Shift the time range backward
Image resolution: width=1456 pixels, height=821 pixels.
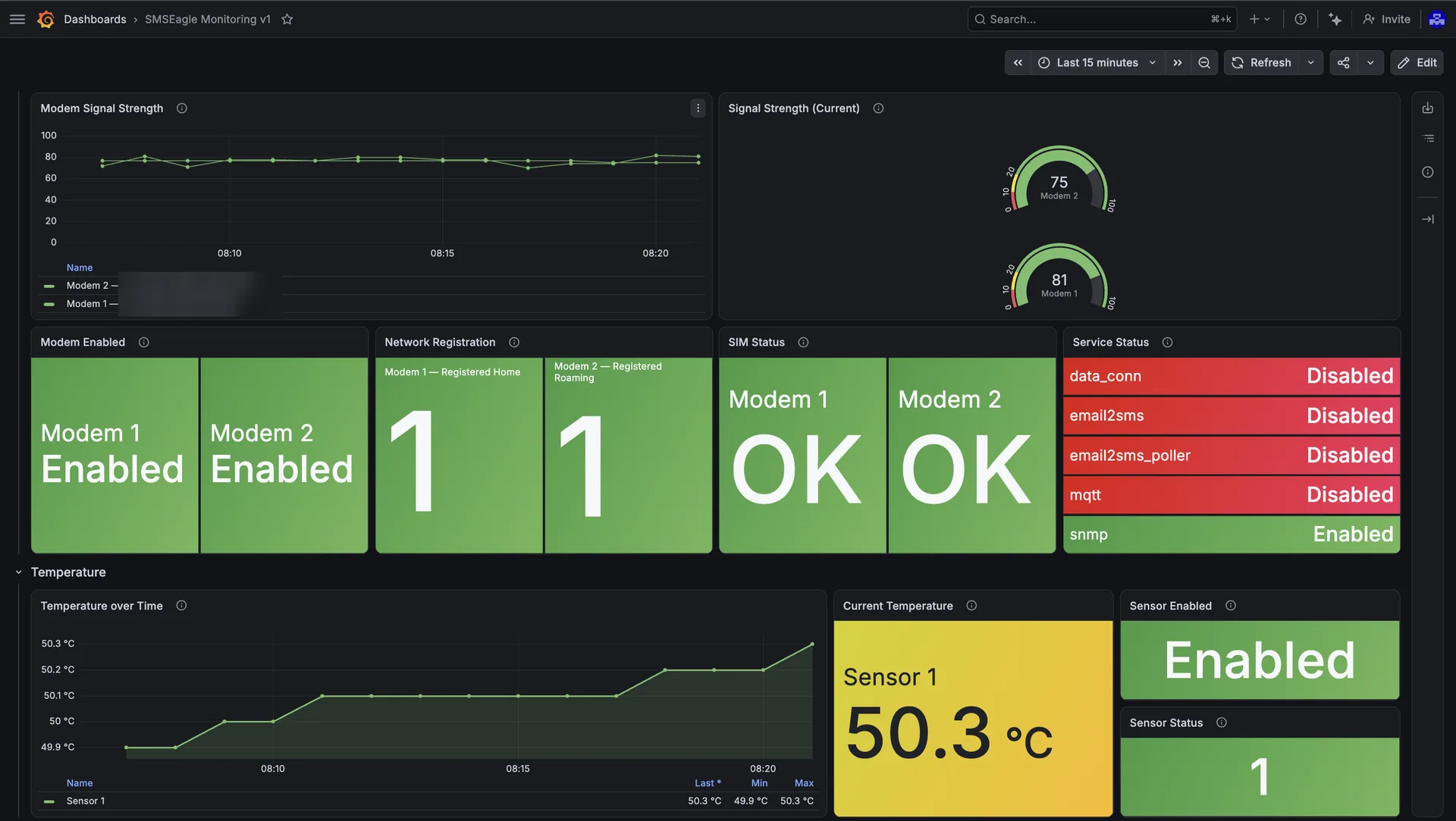1018,63
